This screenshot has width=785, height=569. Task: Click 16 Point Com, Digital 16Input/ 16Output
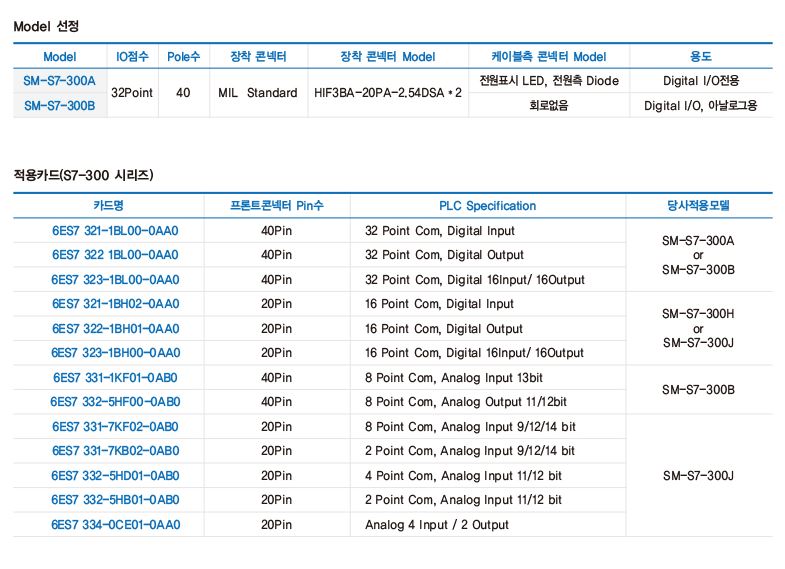point(474,353)
